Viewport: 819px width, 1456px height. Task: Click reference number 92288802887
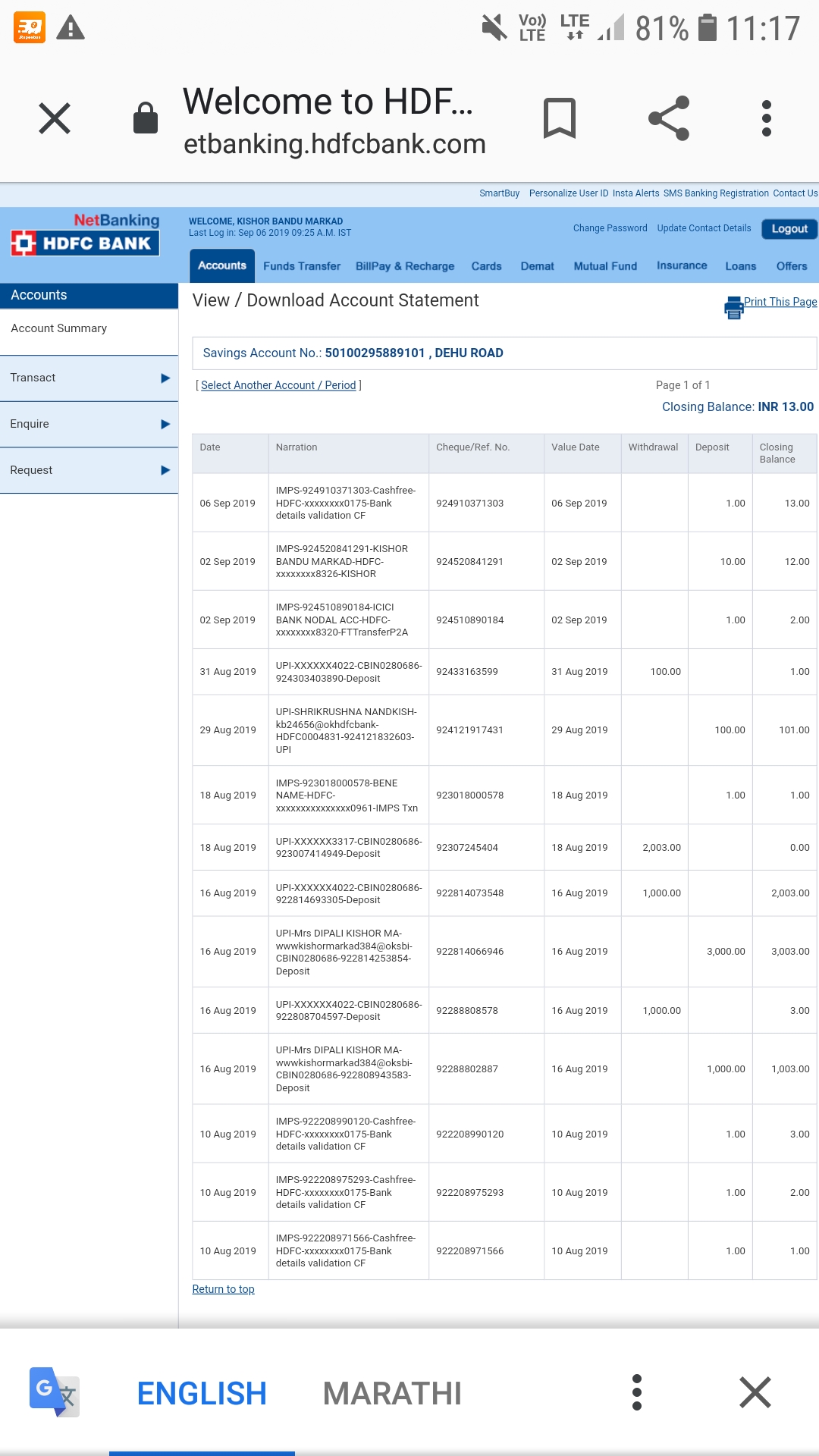pyautogui.click(x=466, y=1069)
